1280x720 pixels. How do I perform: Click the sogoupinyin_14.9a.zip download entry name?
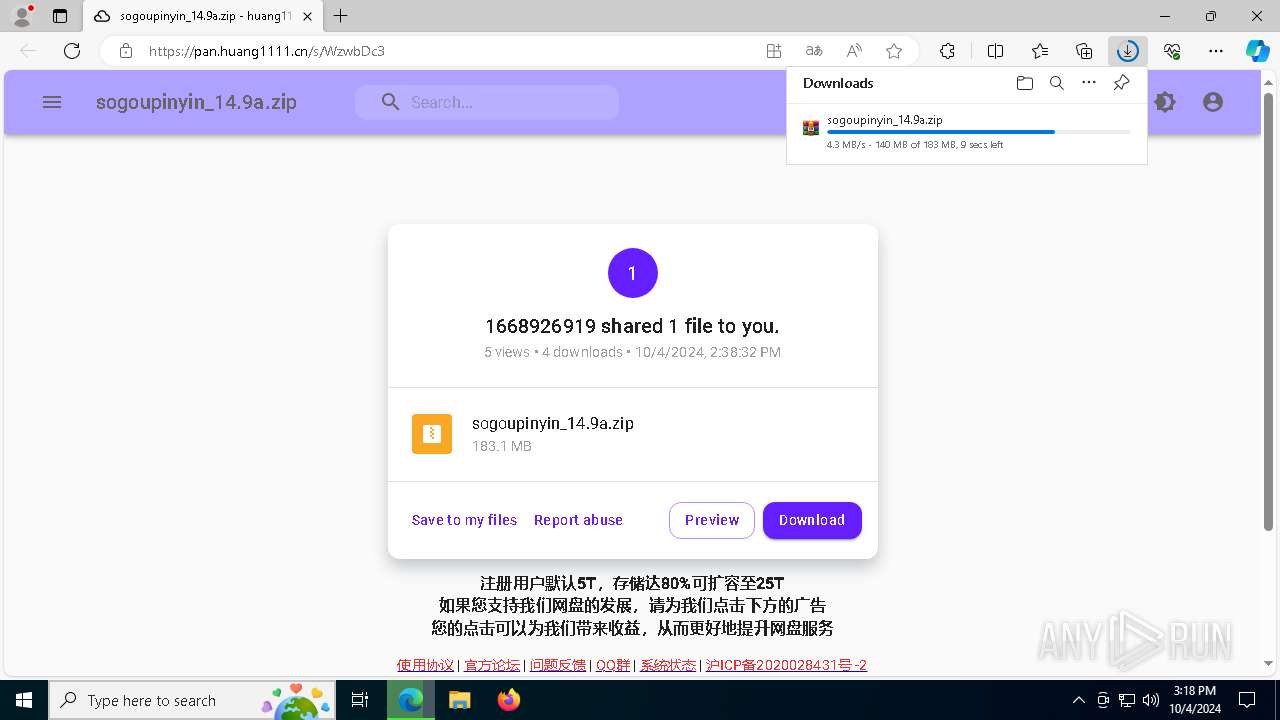point(884,120)
